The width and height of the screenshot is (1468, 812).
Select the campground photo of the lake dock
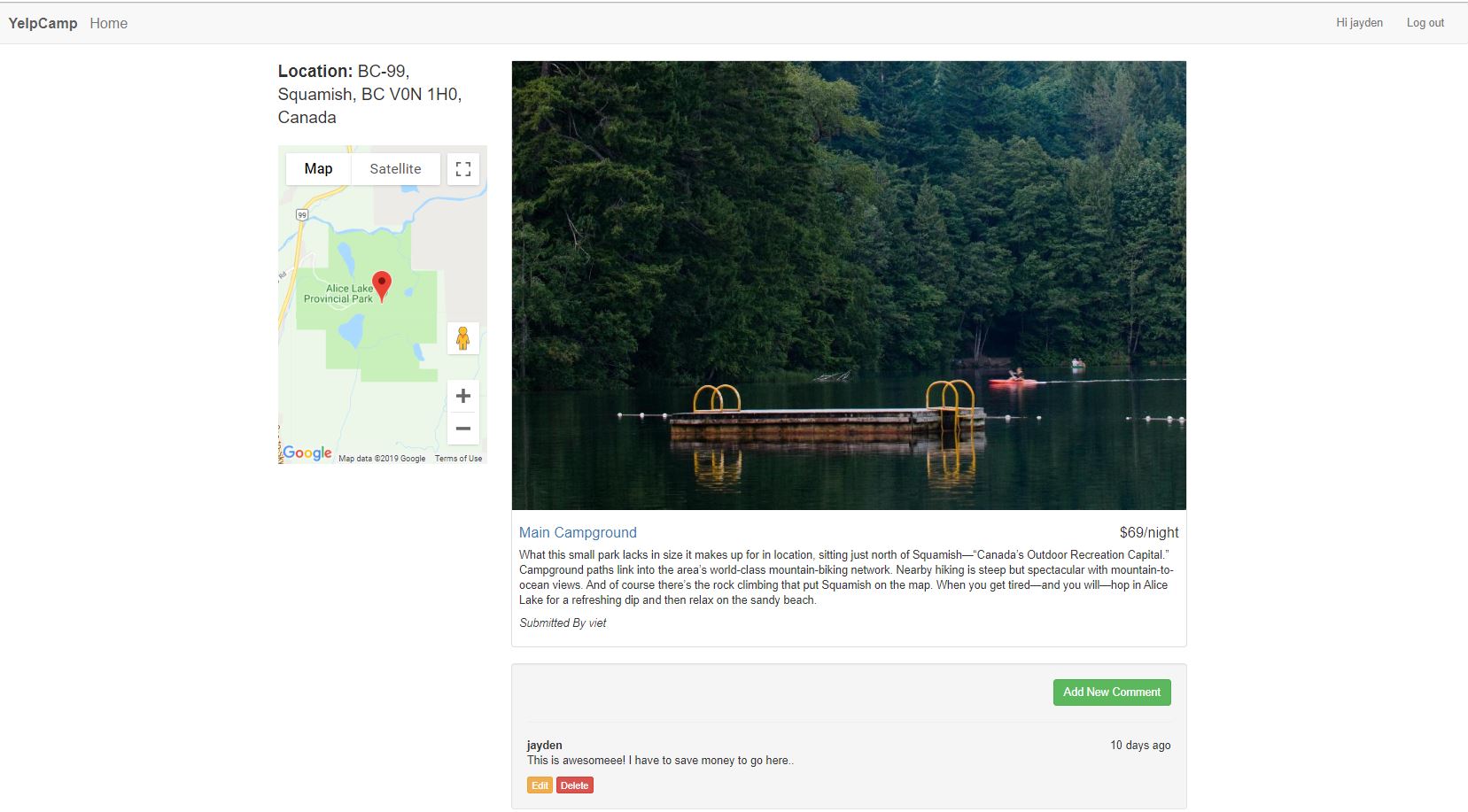click(x=849, y=283)
